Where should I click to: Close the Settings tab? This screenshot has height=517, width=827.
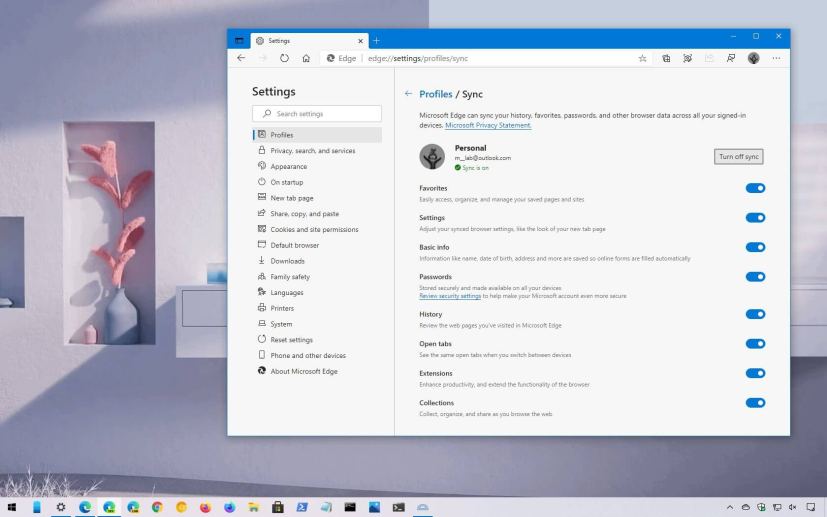point(360,41)
